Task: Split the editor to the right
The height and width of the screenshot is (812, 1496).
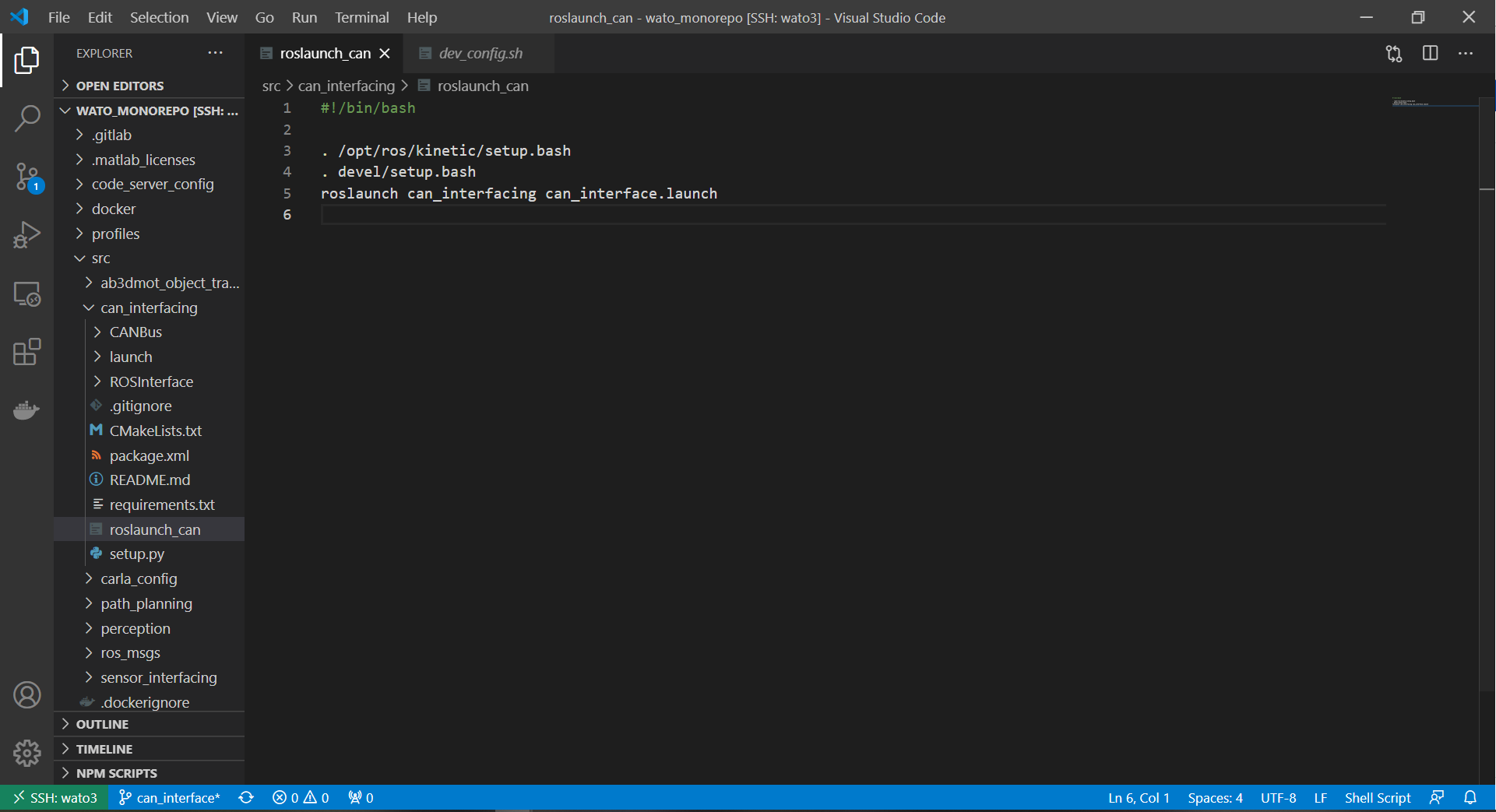Action: [1431, 54]
